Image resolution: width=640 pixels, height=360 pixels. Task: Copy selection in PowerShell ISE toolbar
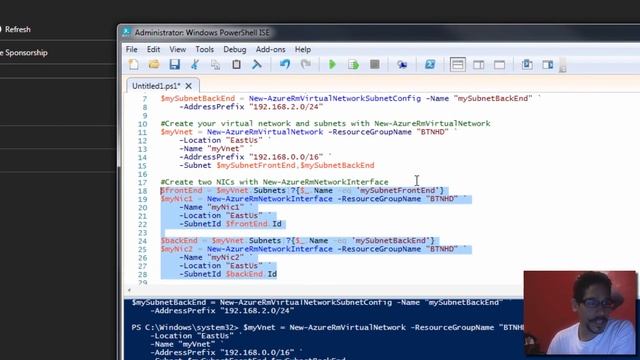pyautogui.click(x=215, y=64)
